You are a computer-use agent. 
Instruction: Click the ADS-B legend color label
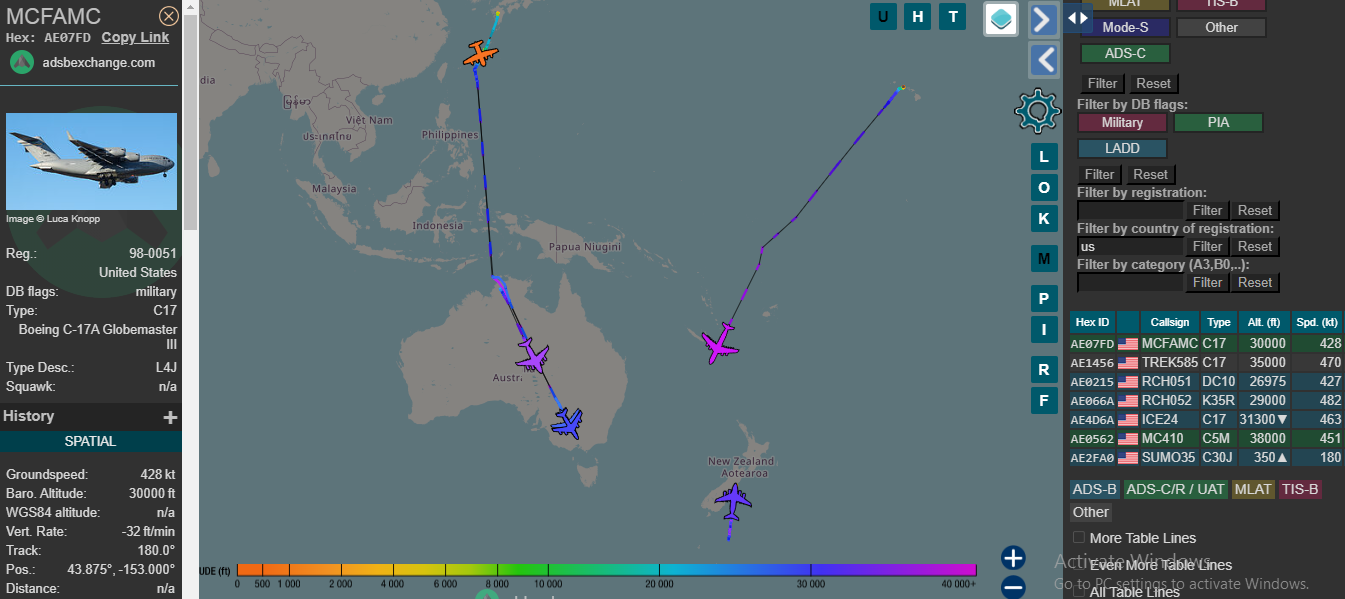(1094, 489)
